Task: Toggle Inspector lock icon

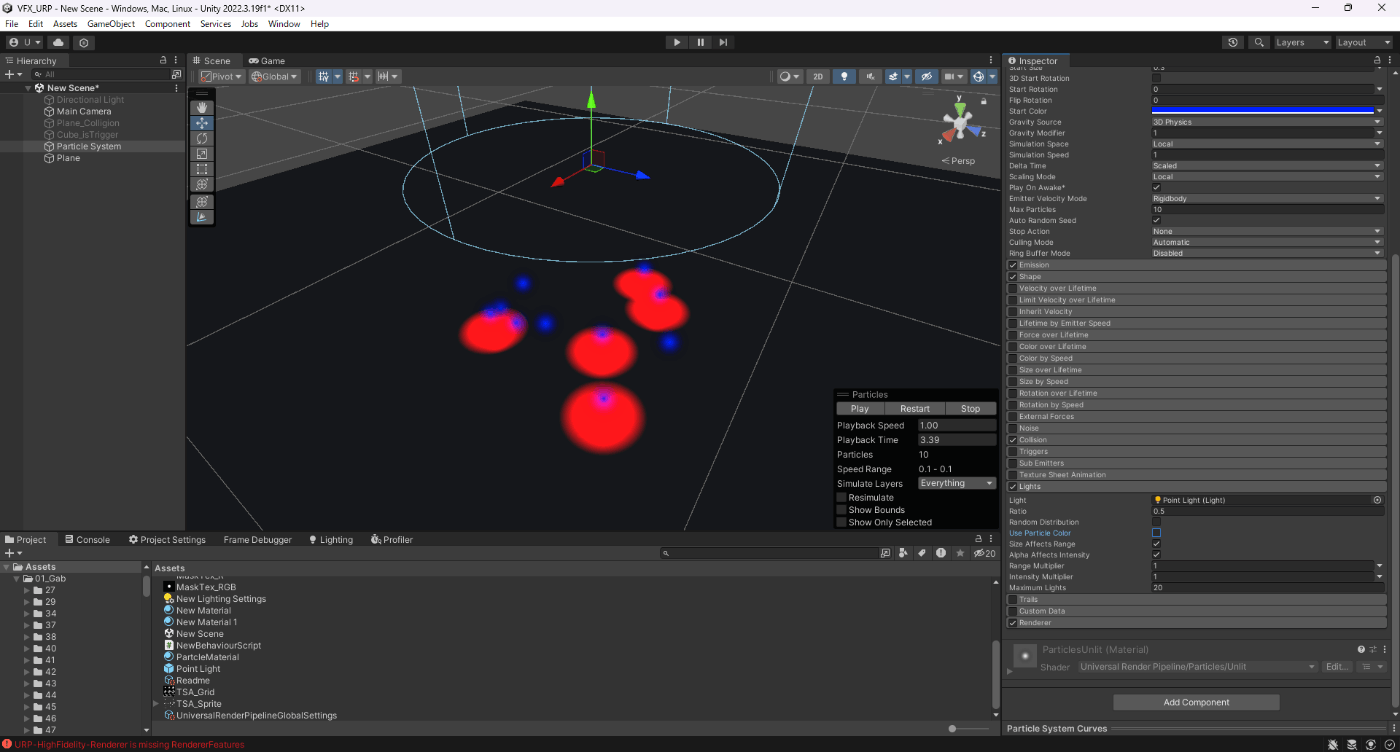Action: (1377, 60)
